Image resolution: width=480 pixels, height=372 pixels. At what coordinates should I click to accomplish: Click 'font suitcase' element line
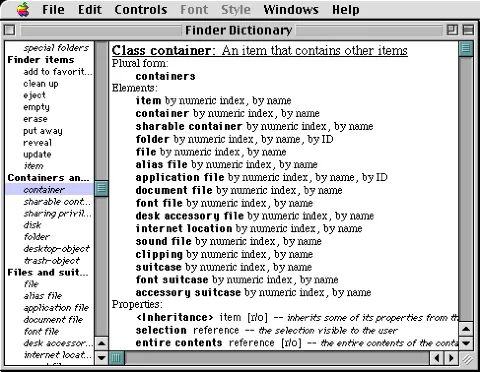click(237, 280)
